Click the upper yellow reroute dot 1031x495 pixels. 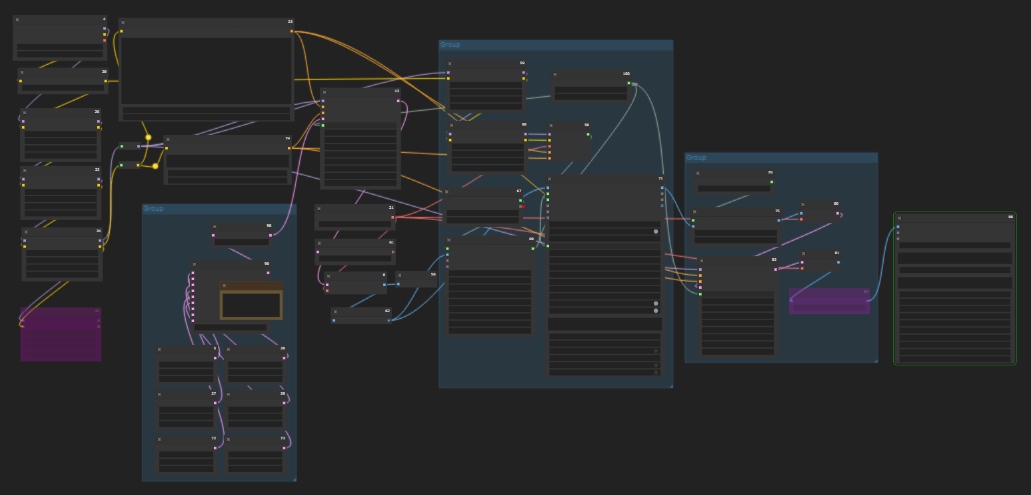[x=148, y=138]
